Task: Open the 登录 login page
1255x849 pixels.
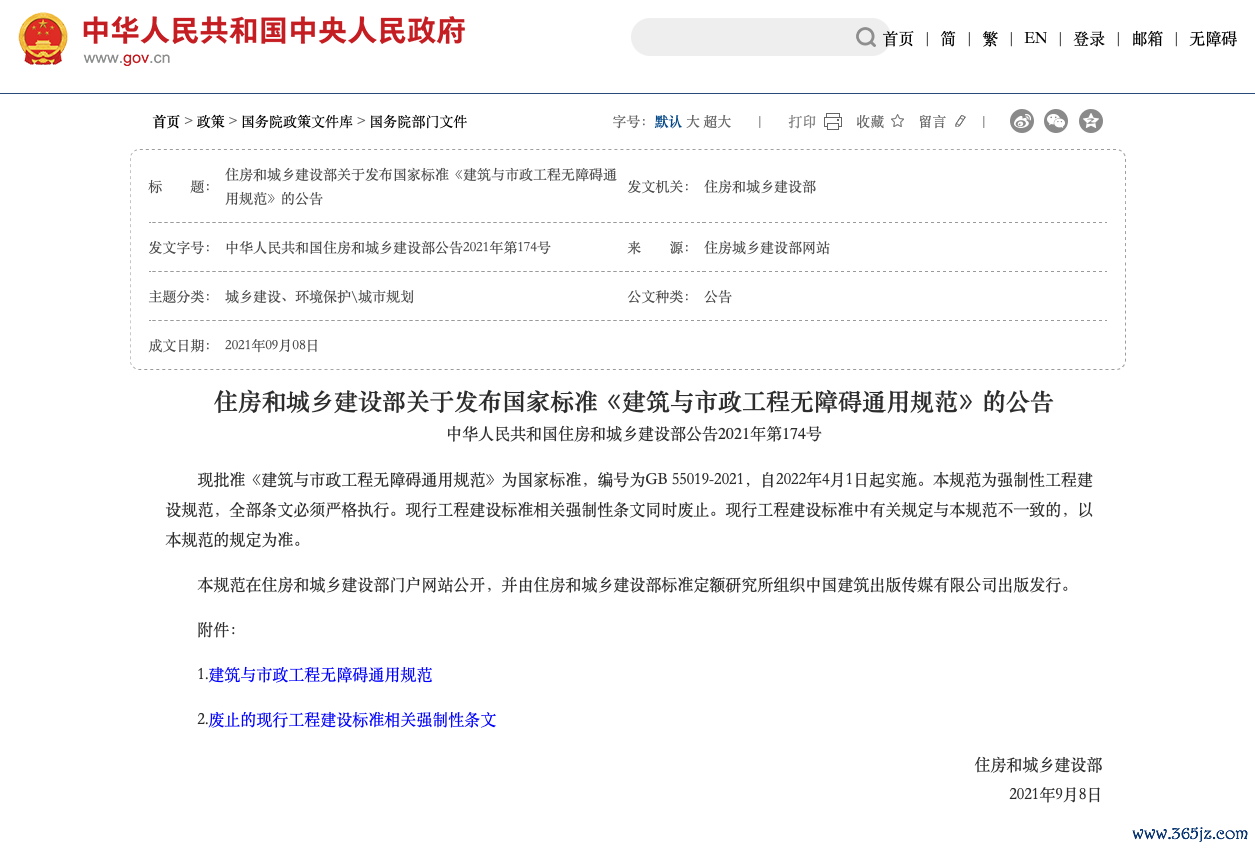Action: tap(1088, 38)
